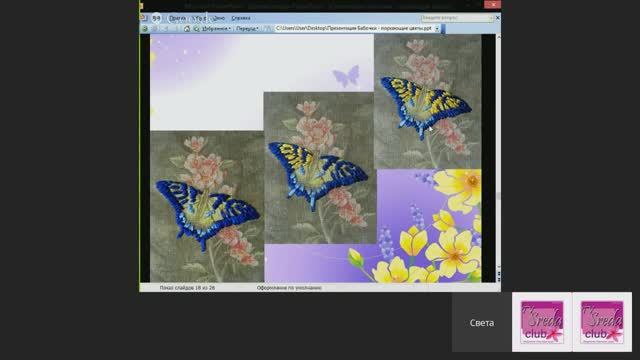Close the window with red X button
The height and width of the screenshot is (360, 640).
tap(493, 4)
